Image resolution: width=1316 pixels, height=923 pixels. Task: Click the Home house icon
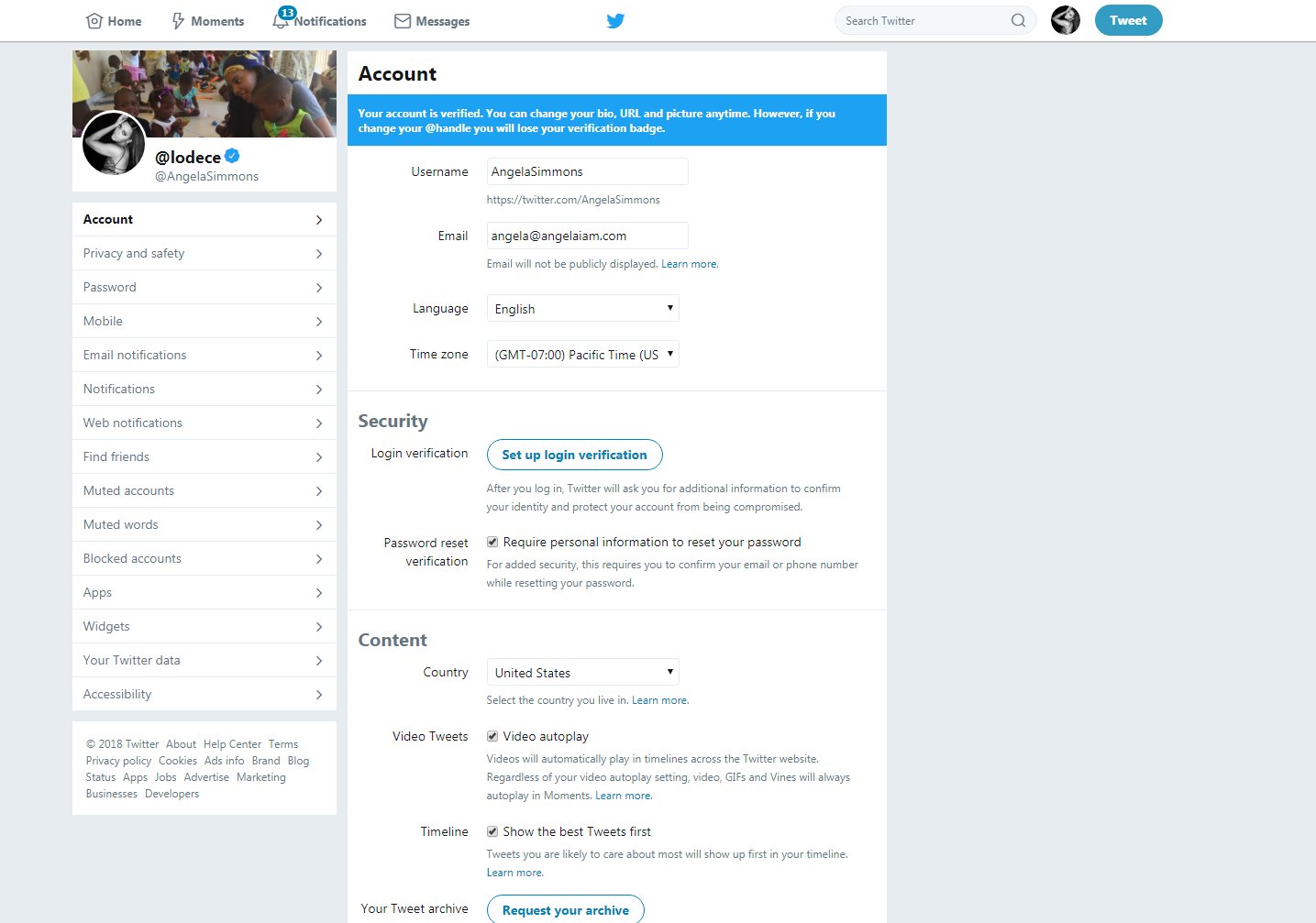tap(94, 21)
